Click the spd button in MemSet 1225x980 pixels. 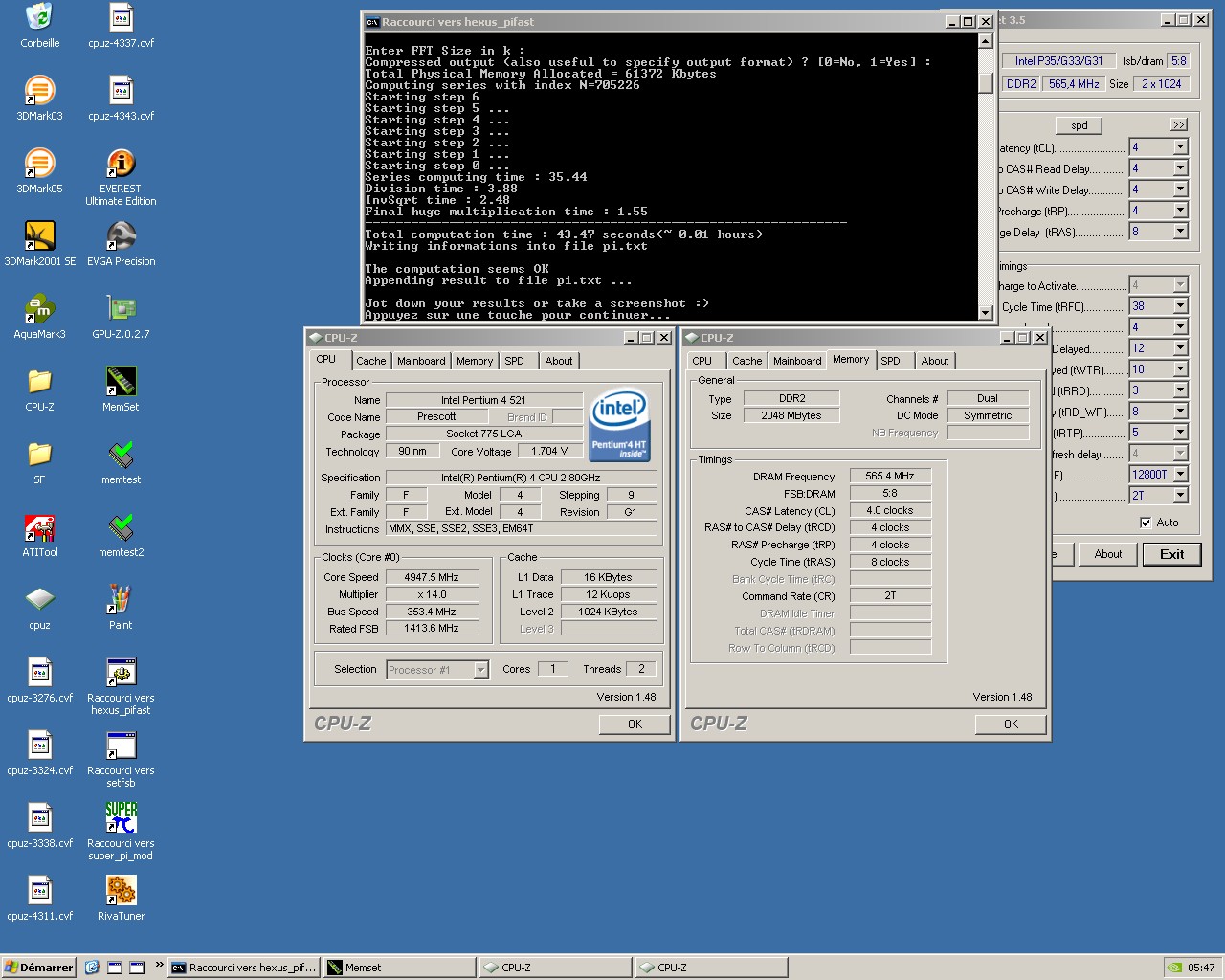[1080, 125]
